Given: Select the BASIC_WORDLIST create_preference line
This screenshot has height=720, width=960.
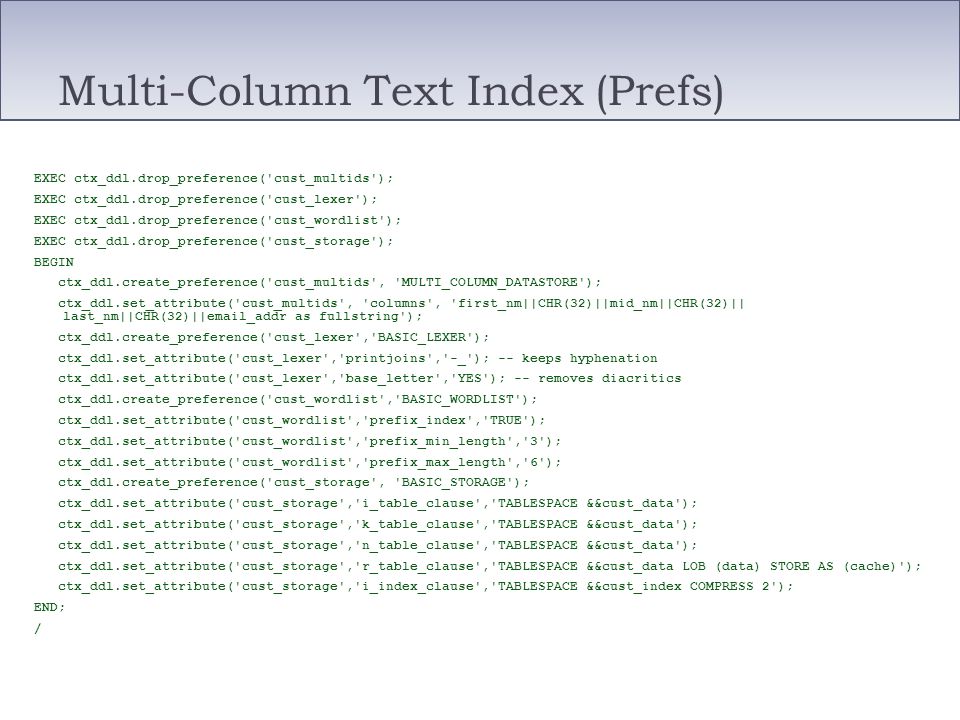Looking at the screenshot, I should coord(298,399).
